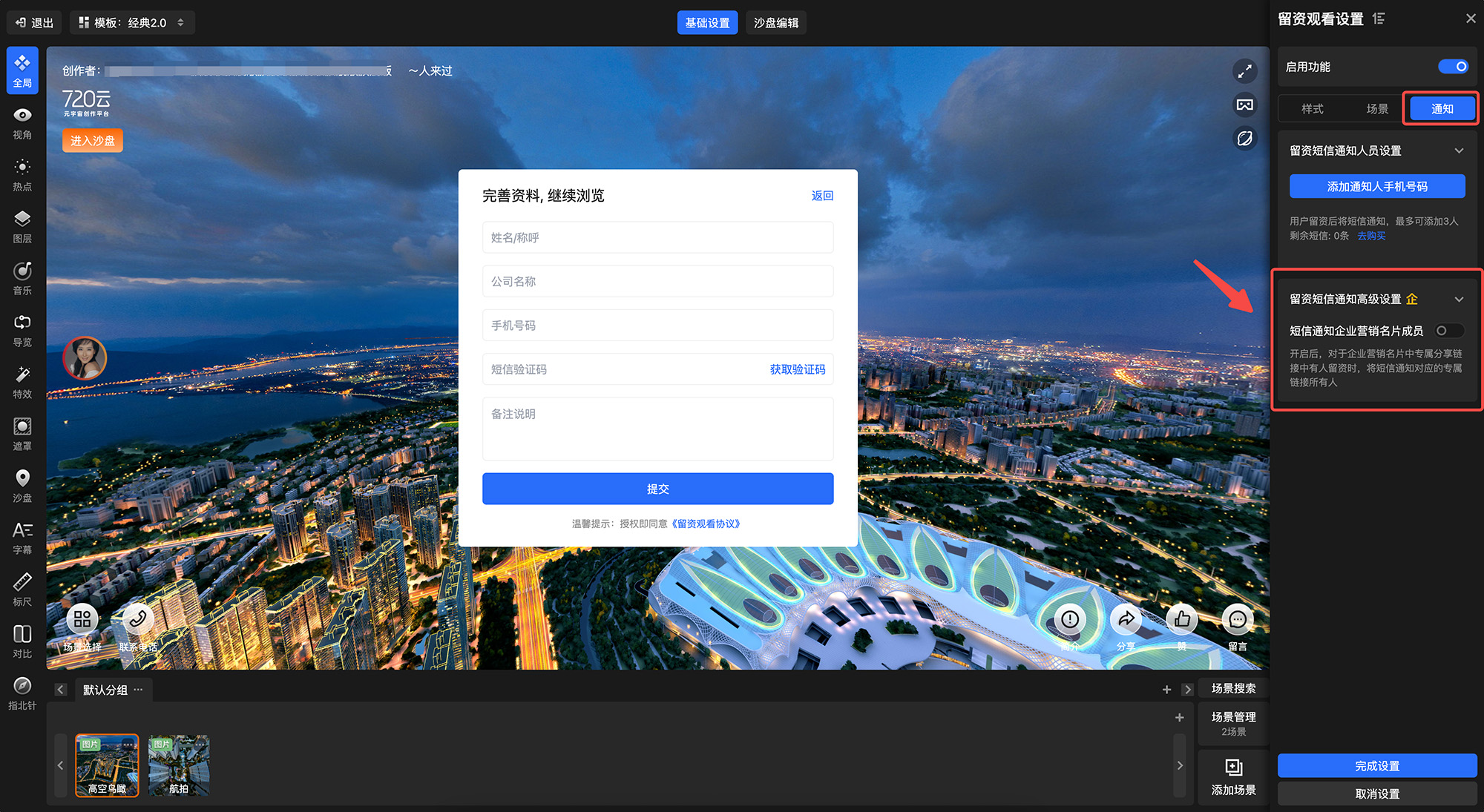Click 添加通知人手机号码 button
Image resolution: width=1484 pixels, height=812 pixels.
click(1377, 187)
